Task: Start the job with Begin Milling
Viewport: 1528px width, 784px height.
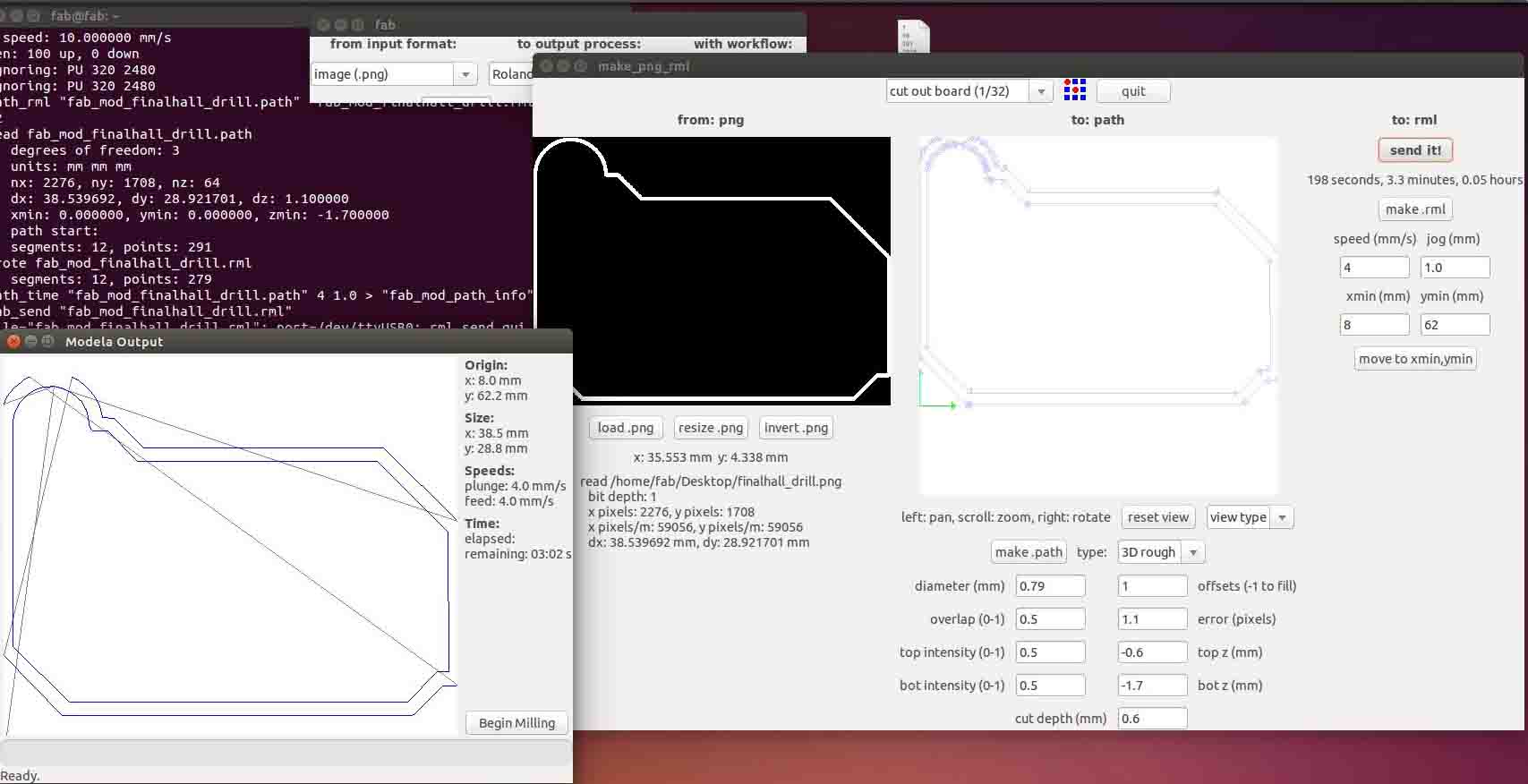Action: click(x=516, y=723)
